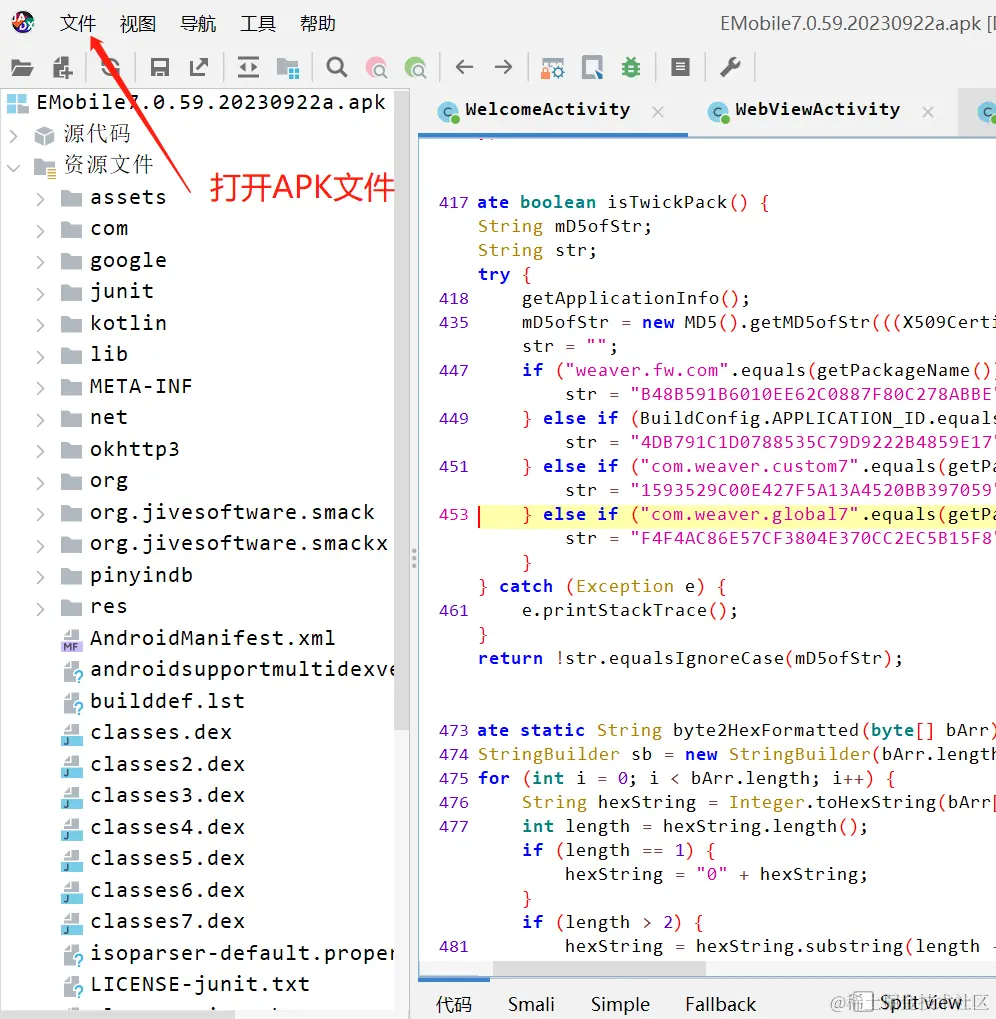Viewport: 996px width, 1019px height.
Task: Expand the META-INF folder
Action: click(x=40, y=388)
